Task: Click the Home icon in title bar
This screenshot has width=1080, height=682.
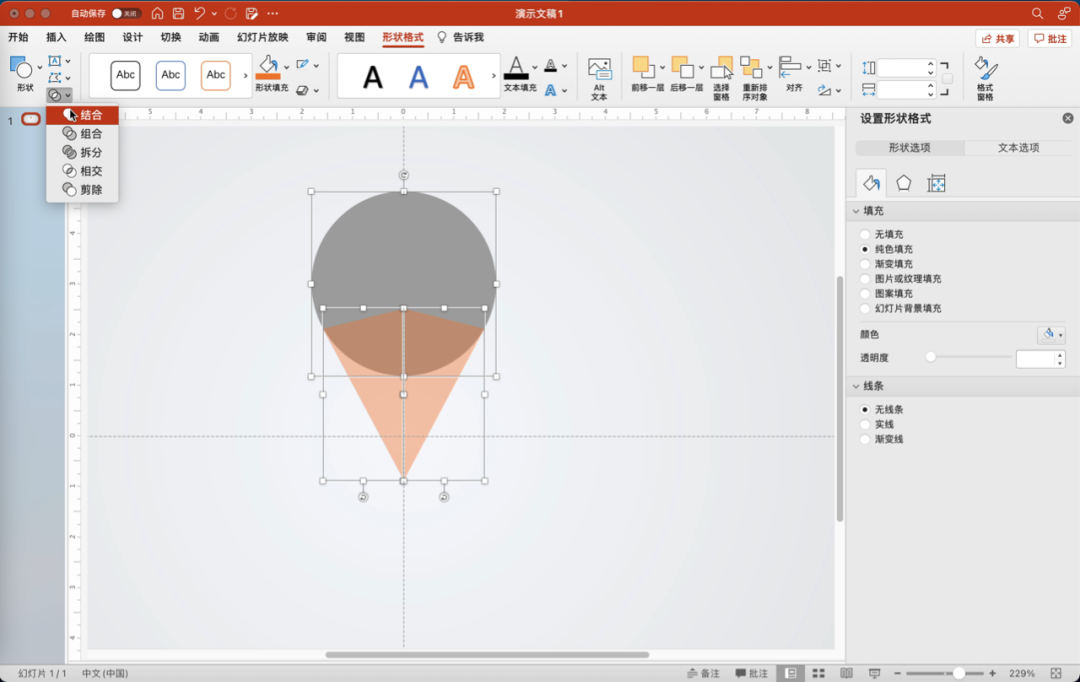Action: pyautogui.click(x=157, y=13)
